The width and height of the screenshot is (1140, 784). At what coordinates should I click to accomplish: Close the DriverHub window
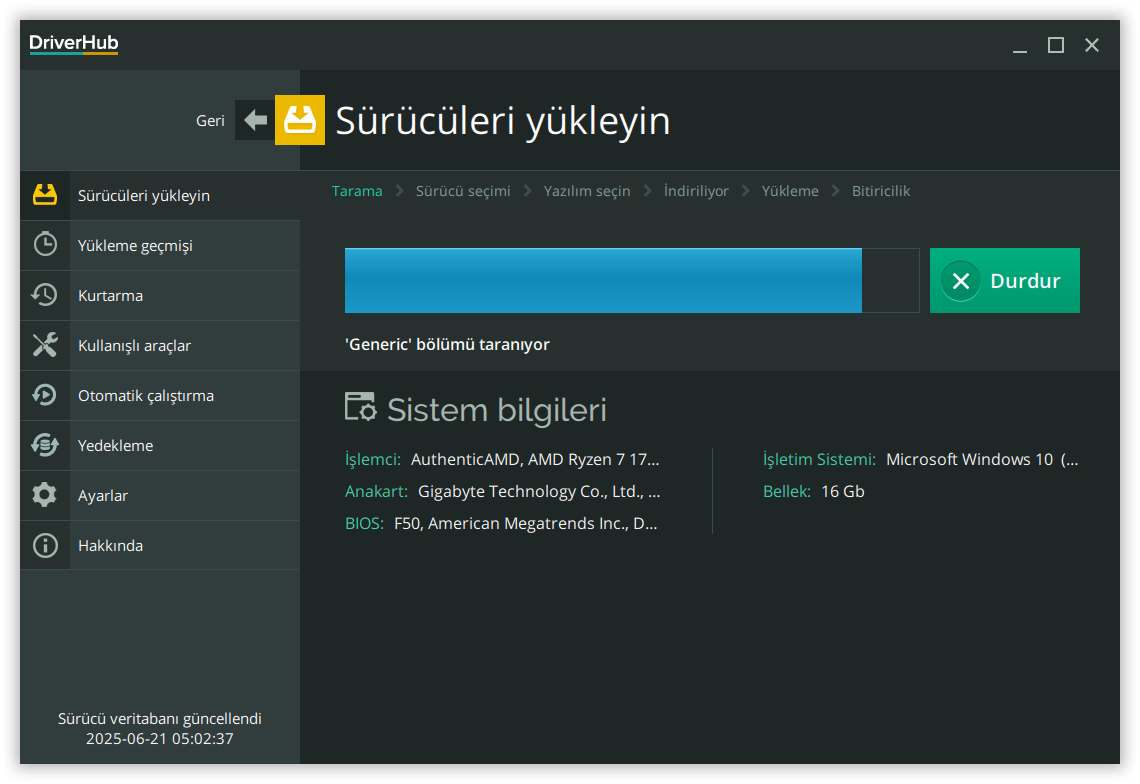point(1091,46)
